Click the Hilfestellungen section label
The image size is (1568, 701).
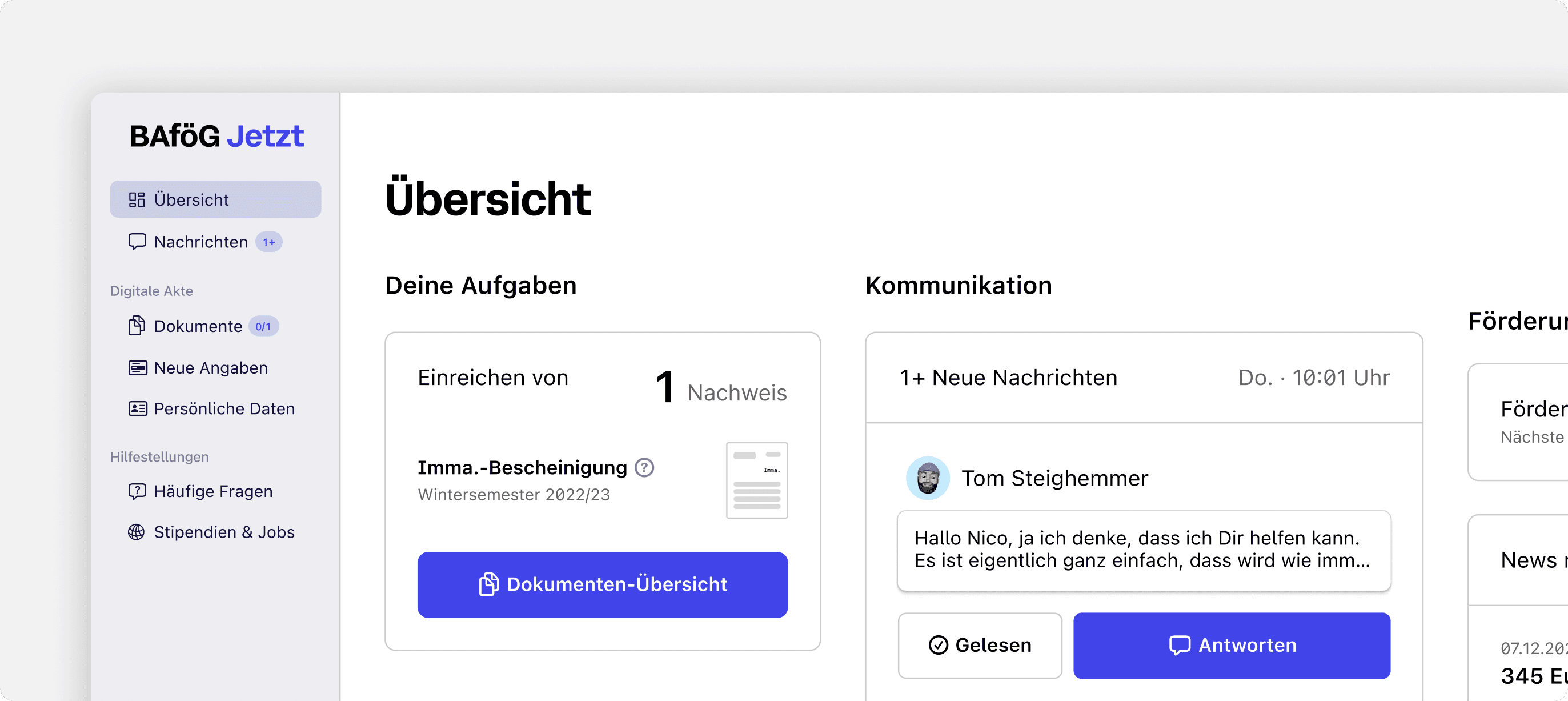[x=159, y=457]
